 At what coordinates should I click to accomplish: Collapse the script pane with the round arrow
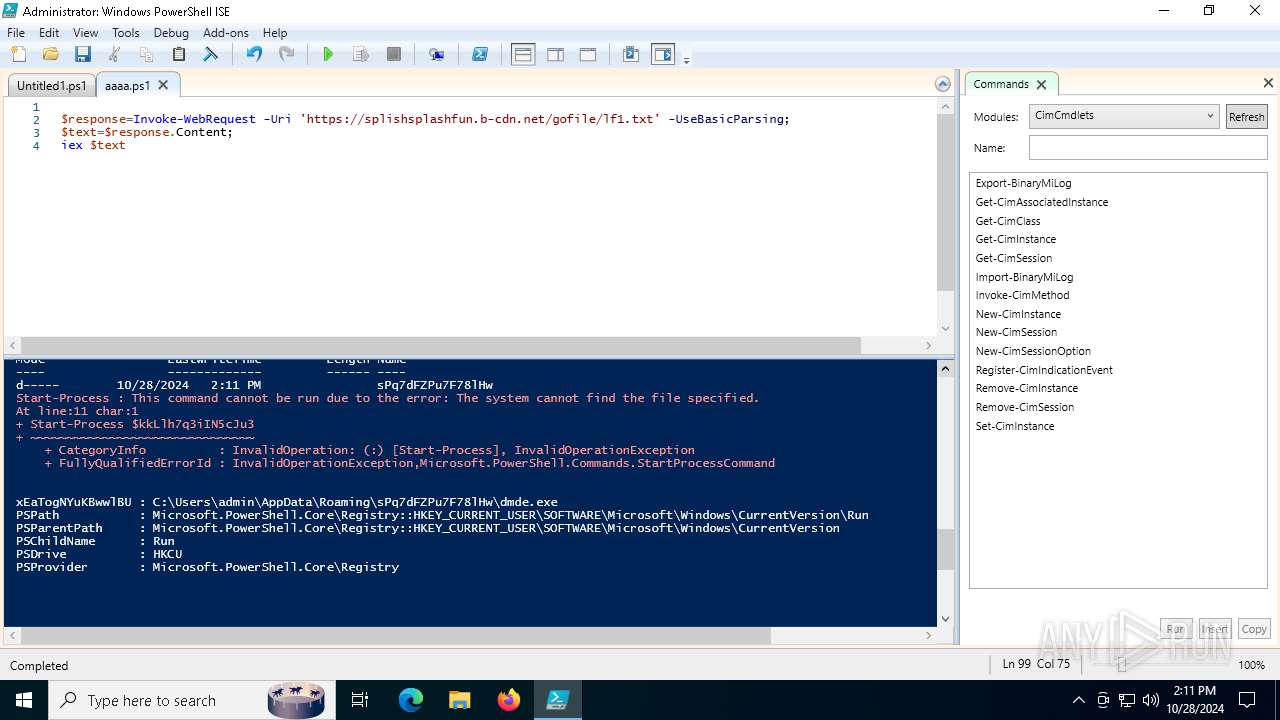pyautogui.click(x=942, y=85)
